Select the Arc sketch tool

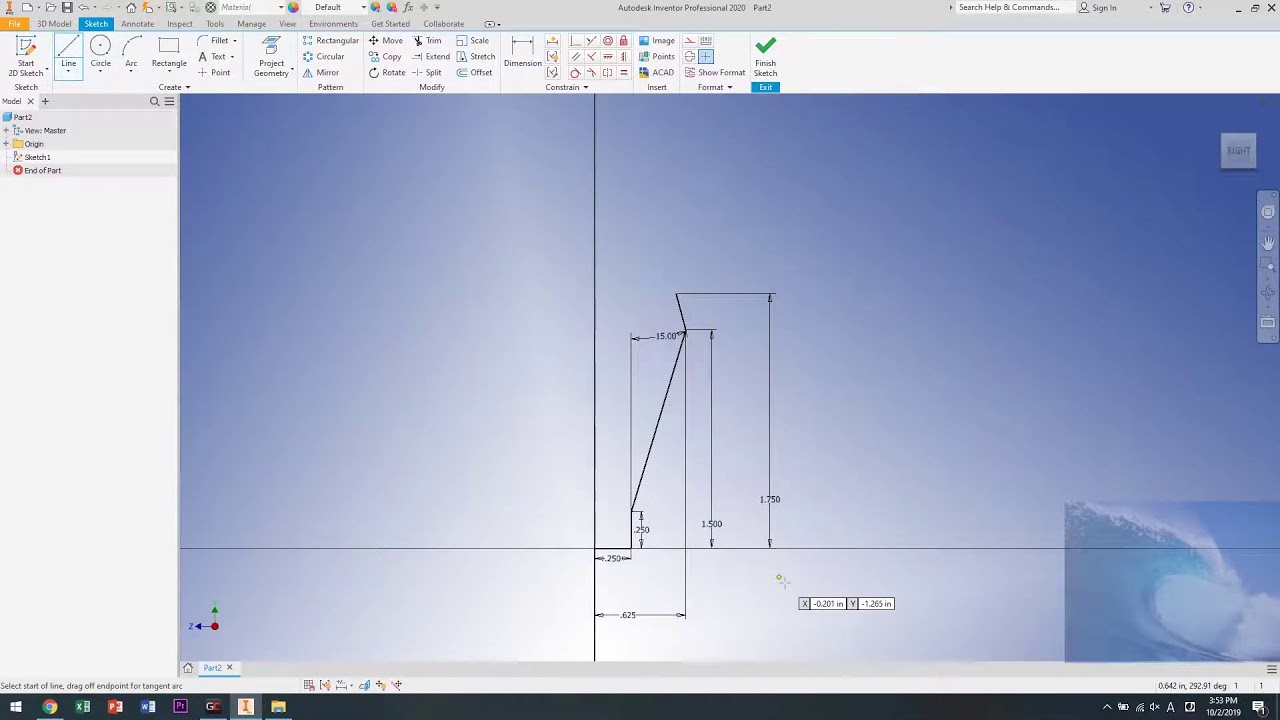pyautogui.click(x=131, y=52)
